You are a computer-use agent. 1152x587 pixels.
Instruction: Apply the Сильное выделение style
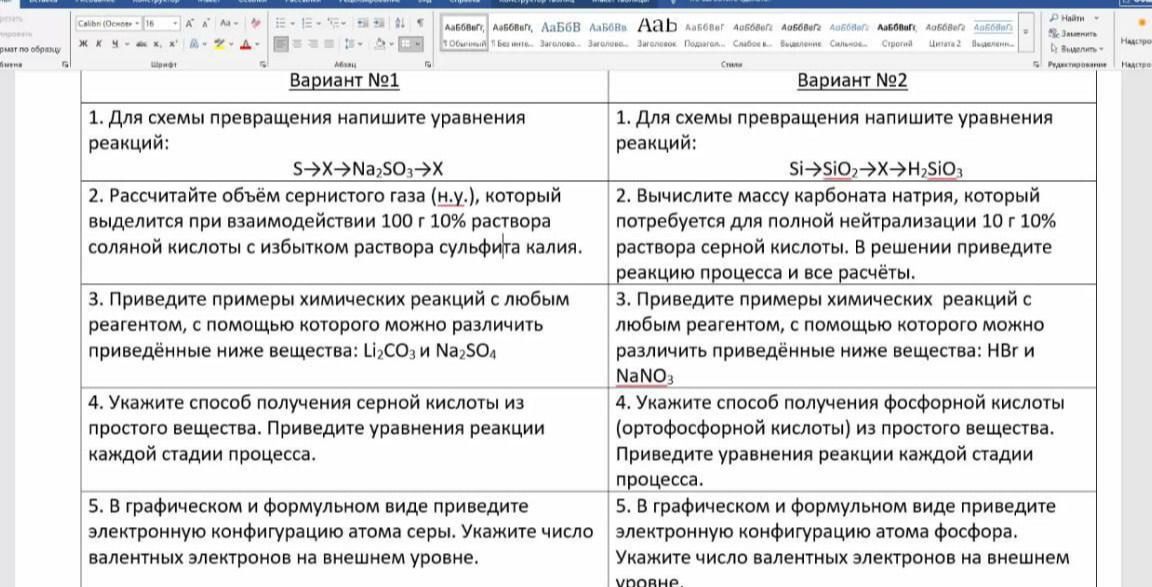coord(849,34)
